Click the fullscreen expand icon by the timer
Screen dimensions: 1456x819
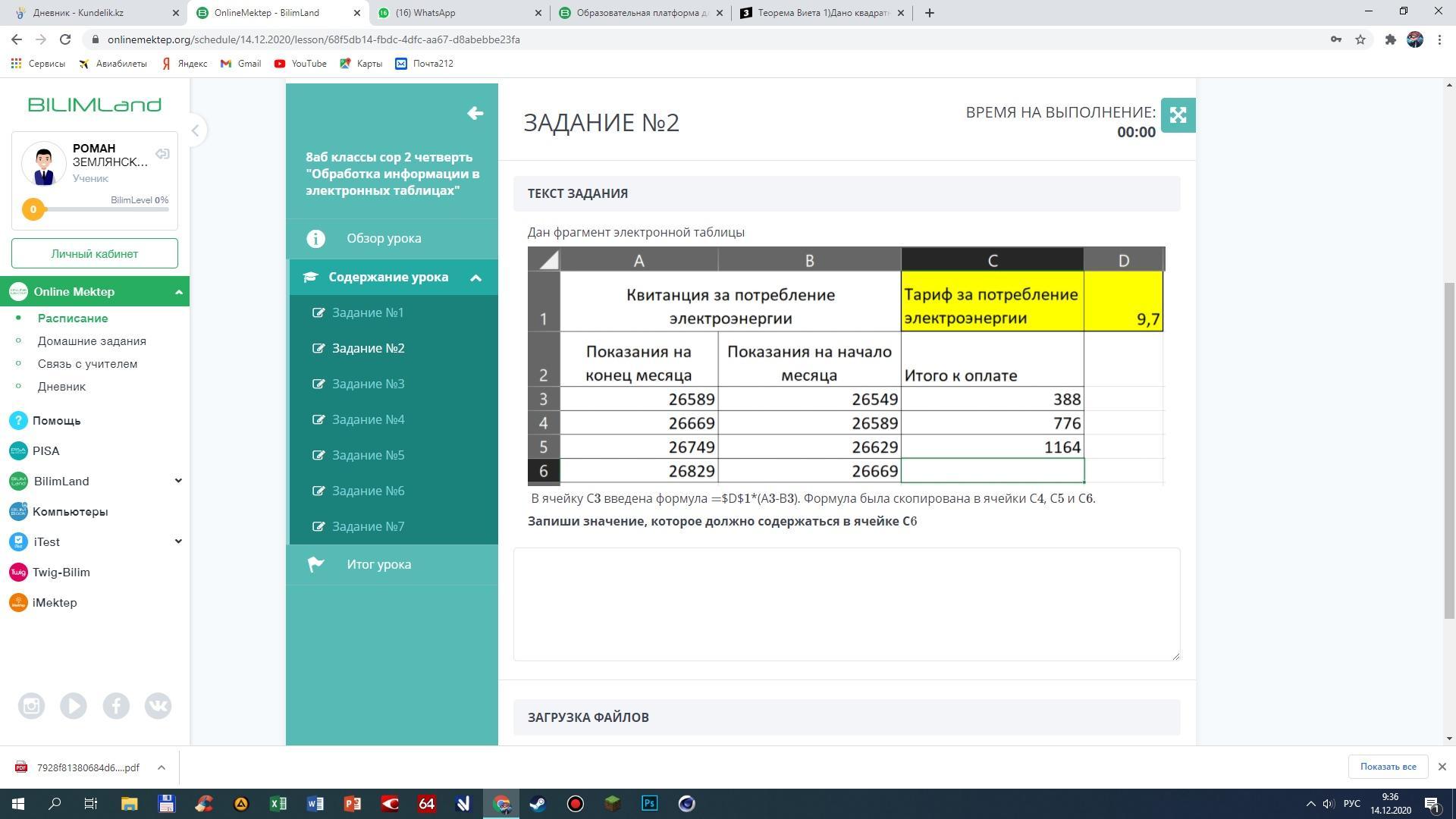(1178, 115)
